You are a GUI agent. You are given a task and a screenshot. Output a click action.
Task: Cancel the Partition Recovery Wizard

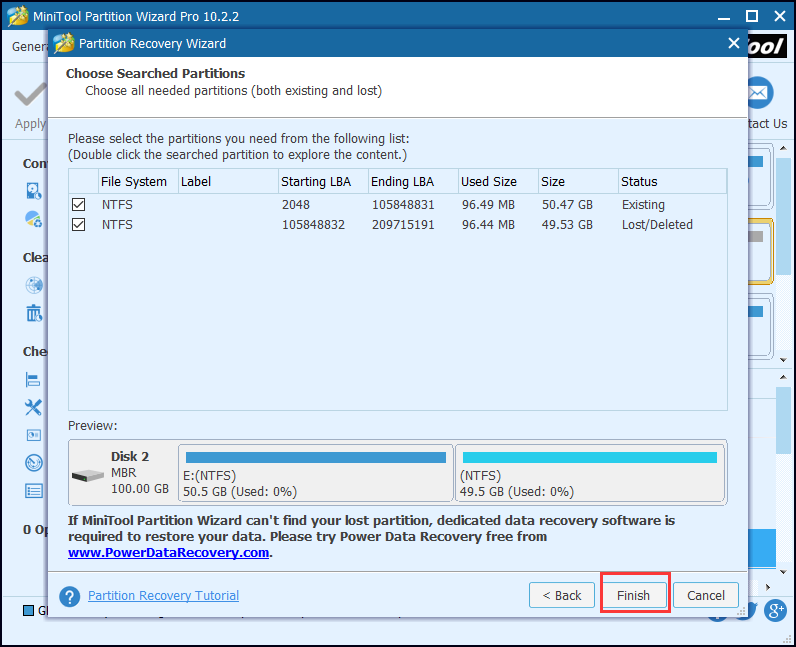point(706,595)
